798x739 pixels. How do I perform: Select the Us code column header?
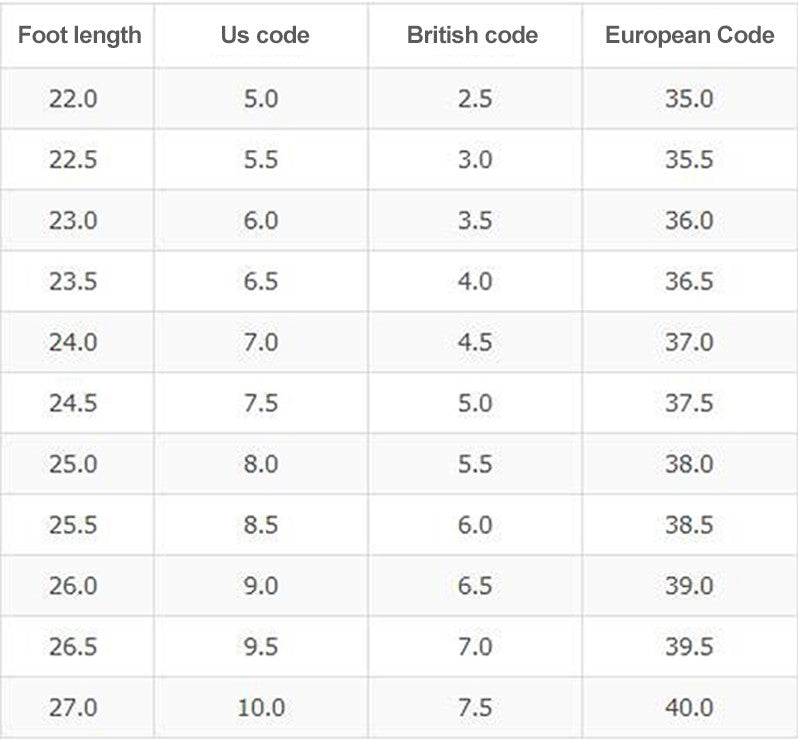coord(265,36)
